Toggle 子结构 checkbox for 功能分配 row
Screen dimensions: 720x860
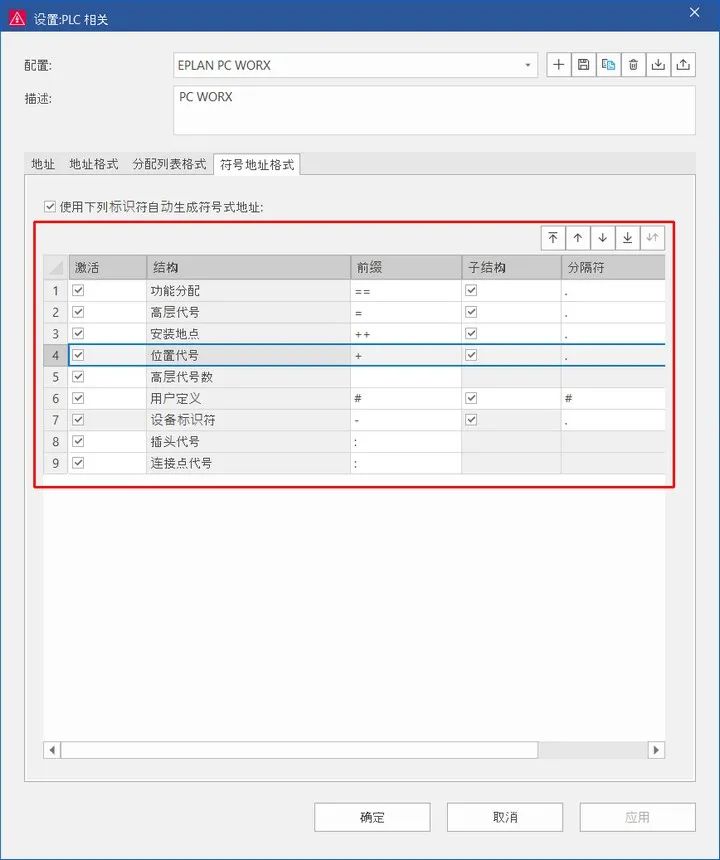471,290
